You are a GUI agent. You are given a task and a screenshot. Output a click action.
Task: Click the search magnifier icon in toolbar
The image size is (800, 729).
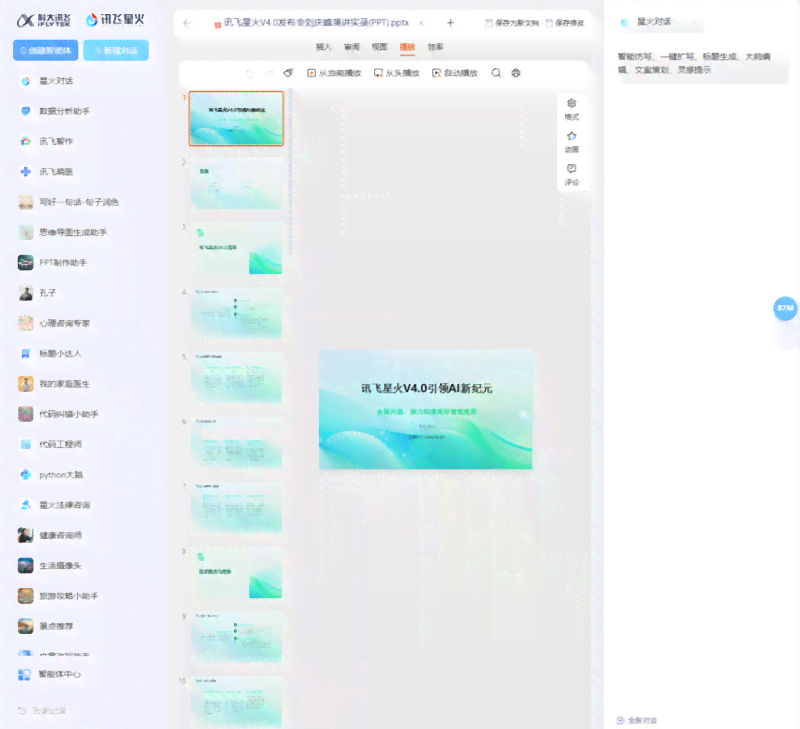[496, 73]
